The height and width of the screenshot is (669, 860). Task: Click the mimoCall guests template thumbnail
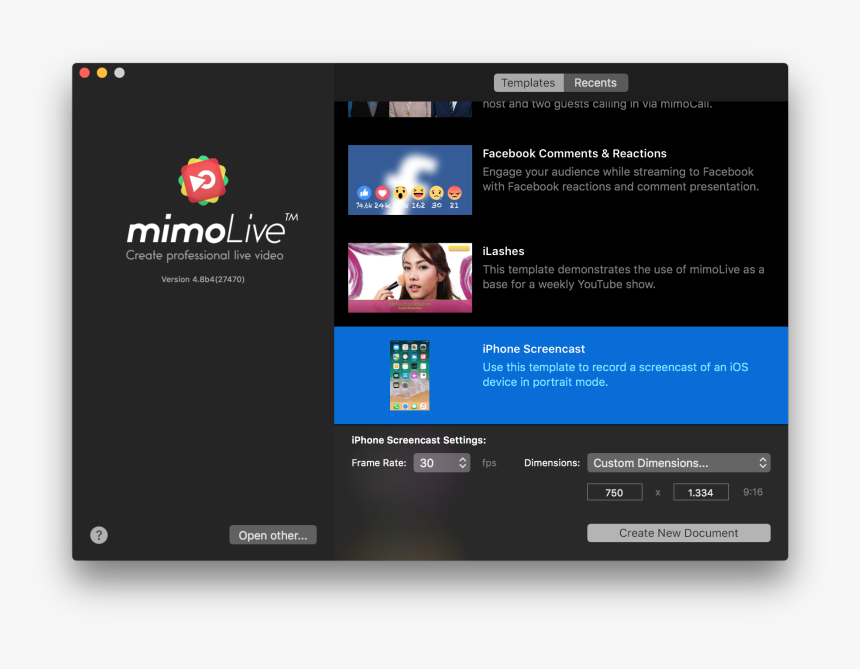(410, 105)
